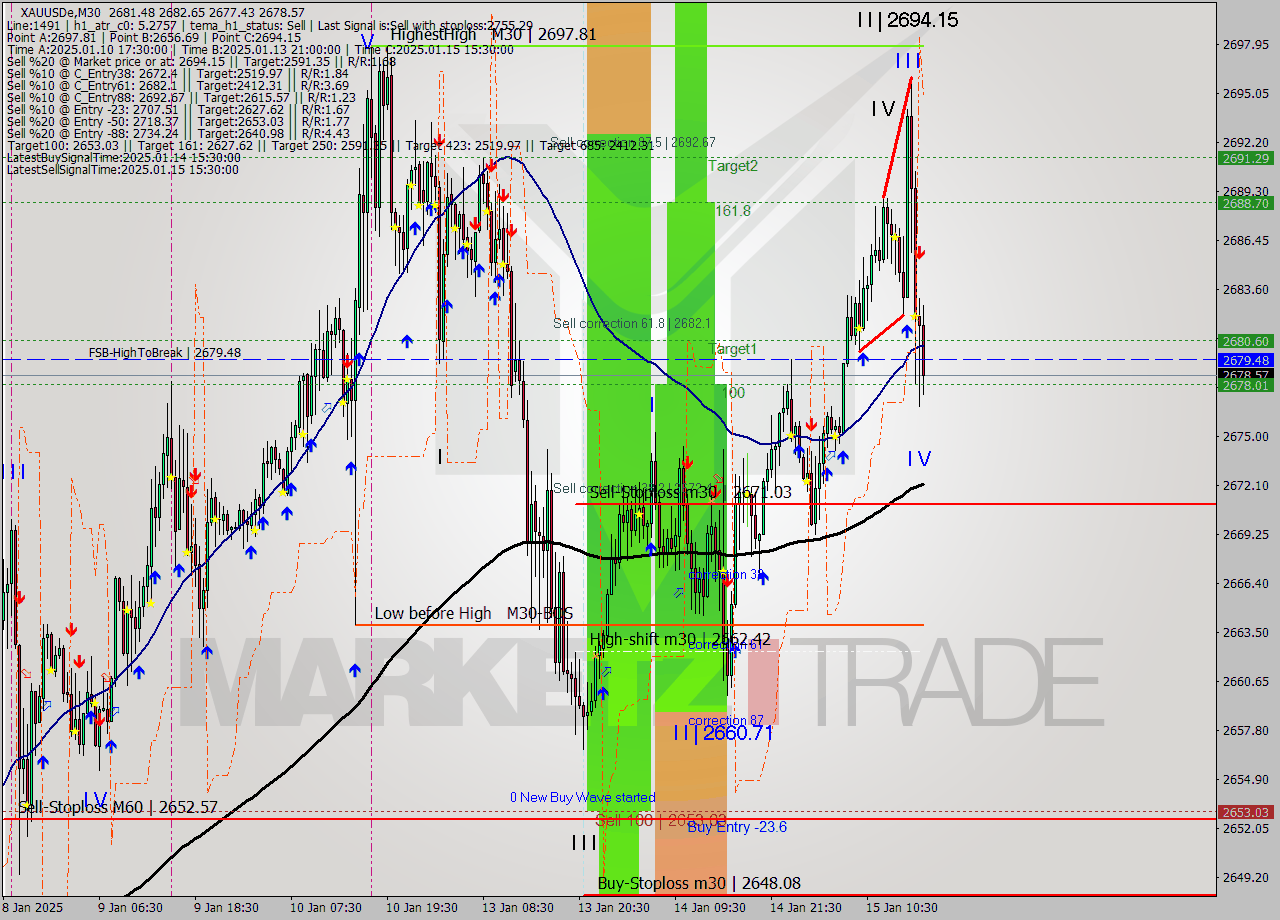Click the '13 Jan 20:30' time label
The image size is (1280, 920).
coord(614,908)
